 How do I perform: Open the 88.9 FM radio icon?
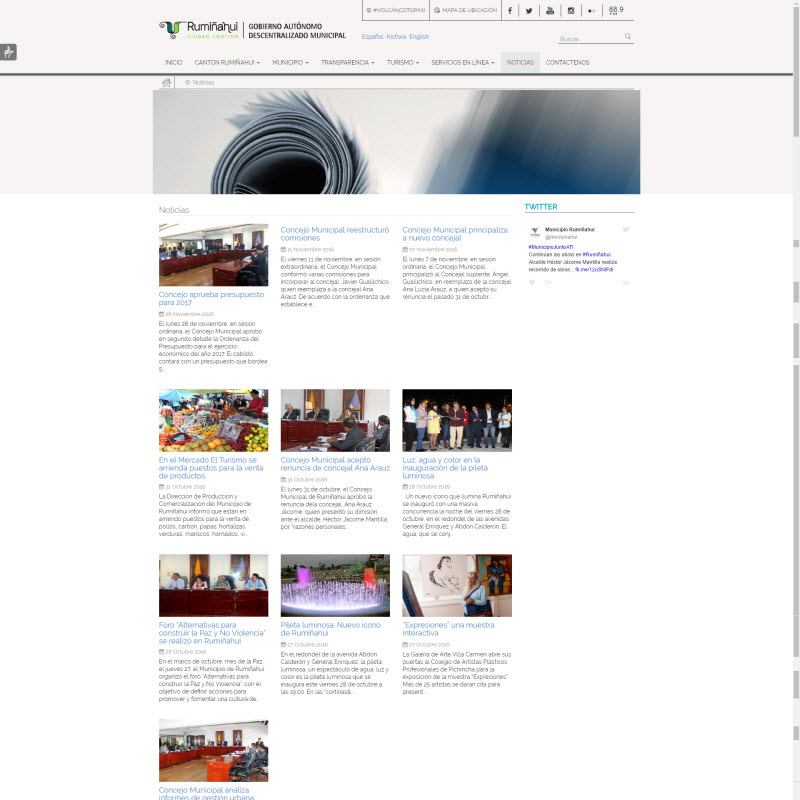click(x=616, y=11)
